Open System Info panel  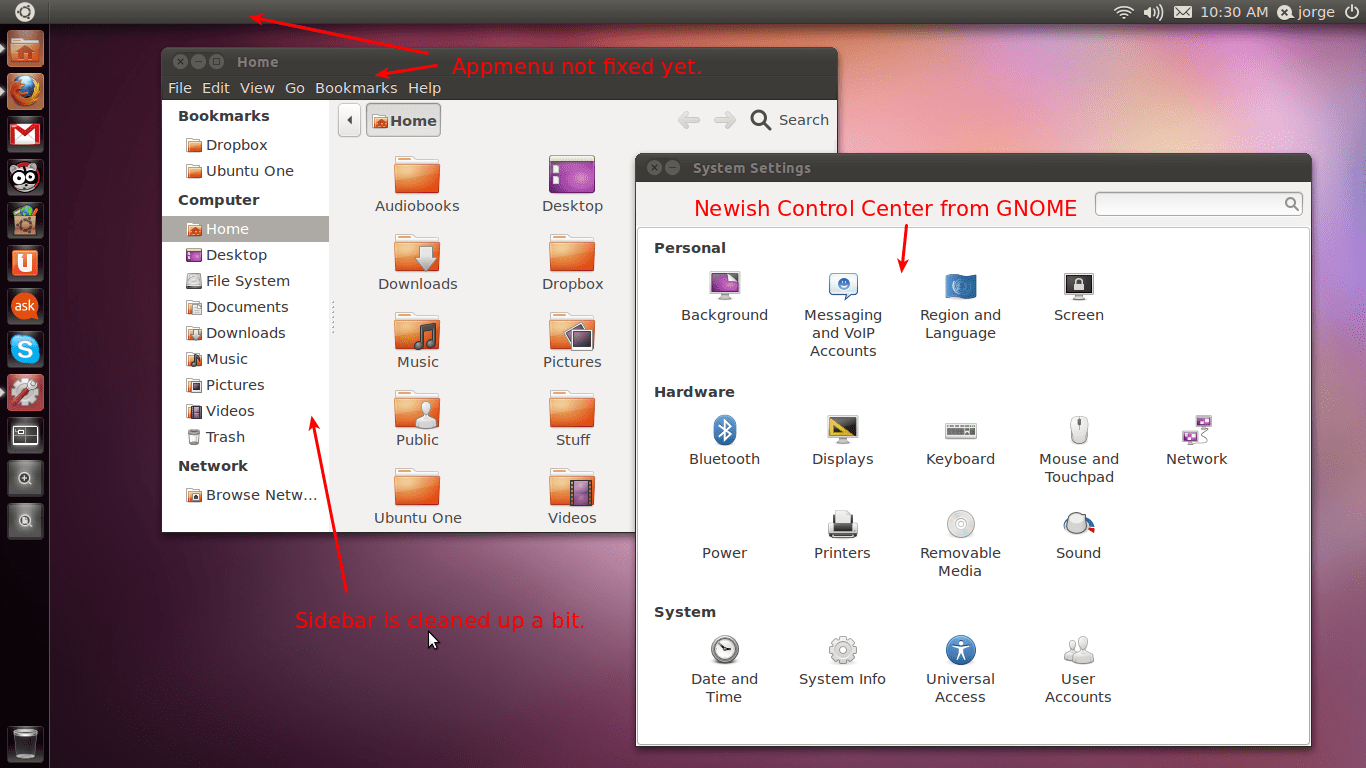(x=842, y=661)
